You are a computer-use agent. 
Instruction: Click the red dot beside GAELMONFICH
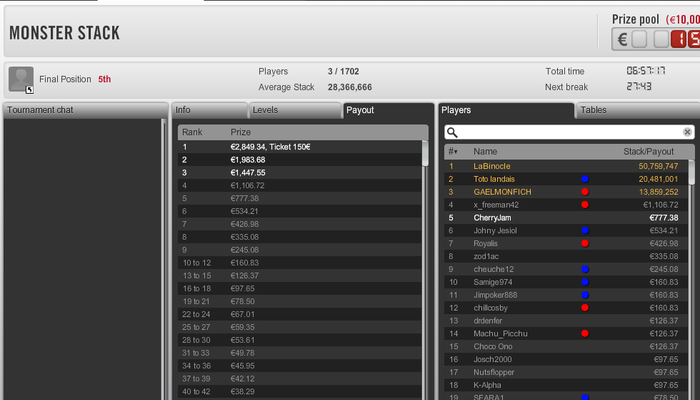pyautogui.click(x=585, y=192)
